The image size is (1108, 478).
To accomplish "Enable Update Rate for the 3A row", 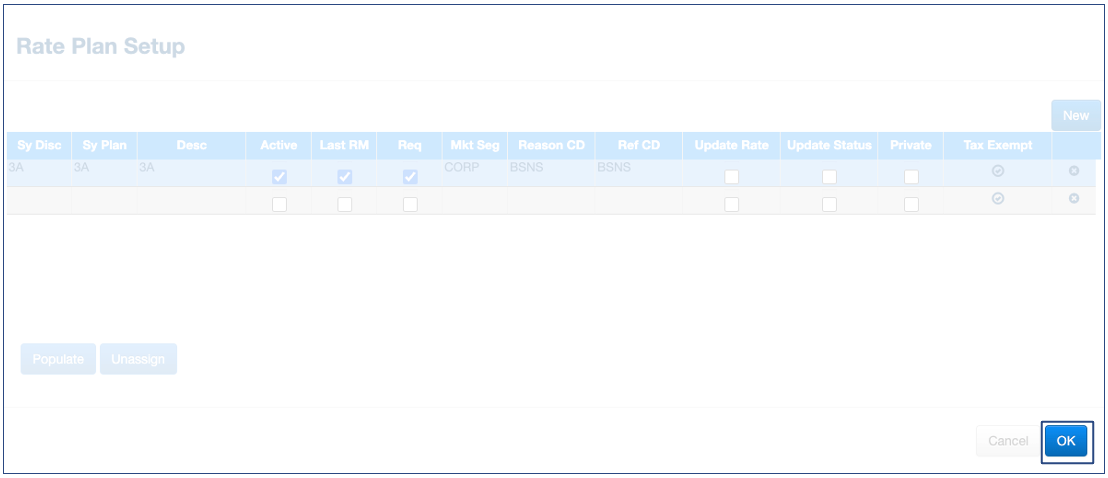I will [731, 177].
